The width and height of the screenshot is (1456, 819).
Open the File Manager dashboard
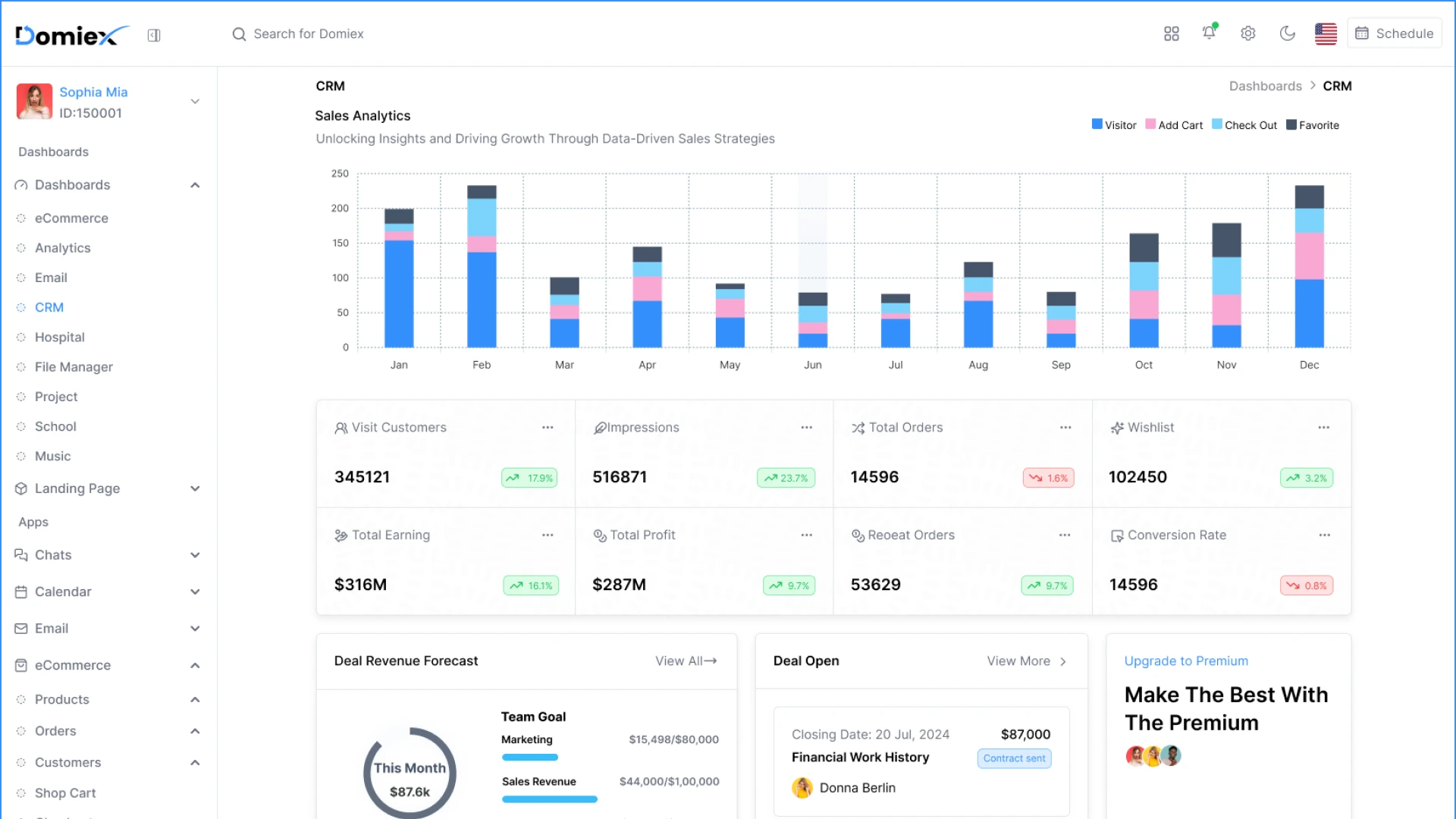[x=74, y=367]
